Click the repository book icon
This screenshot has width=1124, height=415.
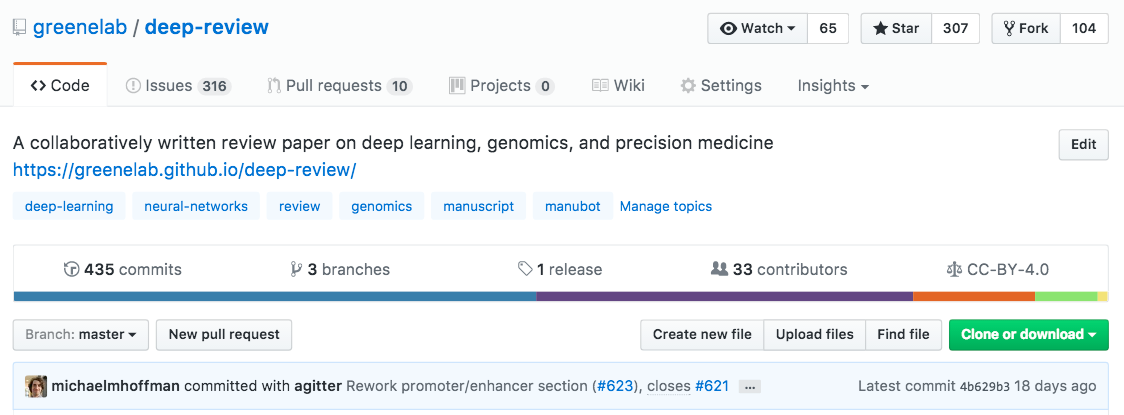tap(19, 28)
